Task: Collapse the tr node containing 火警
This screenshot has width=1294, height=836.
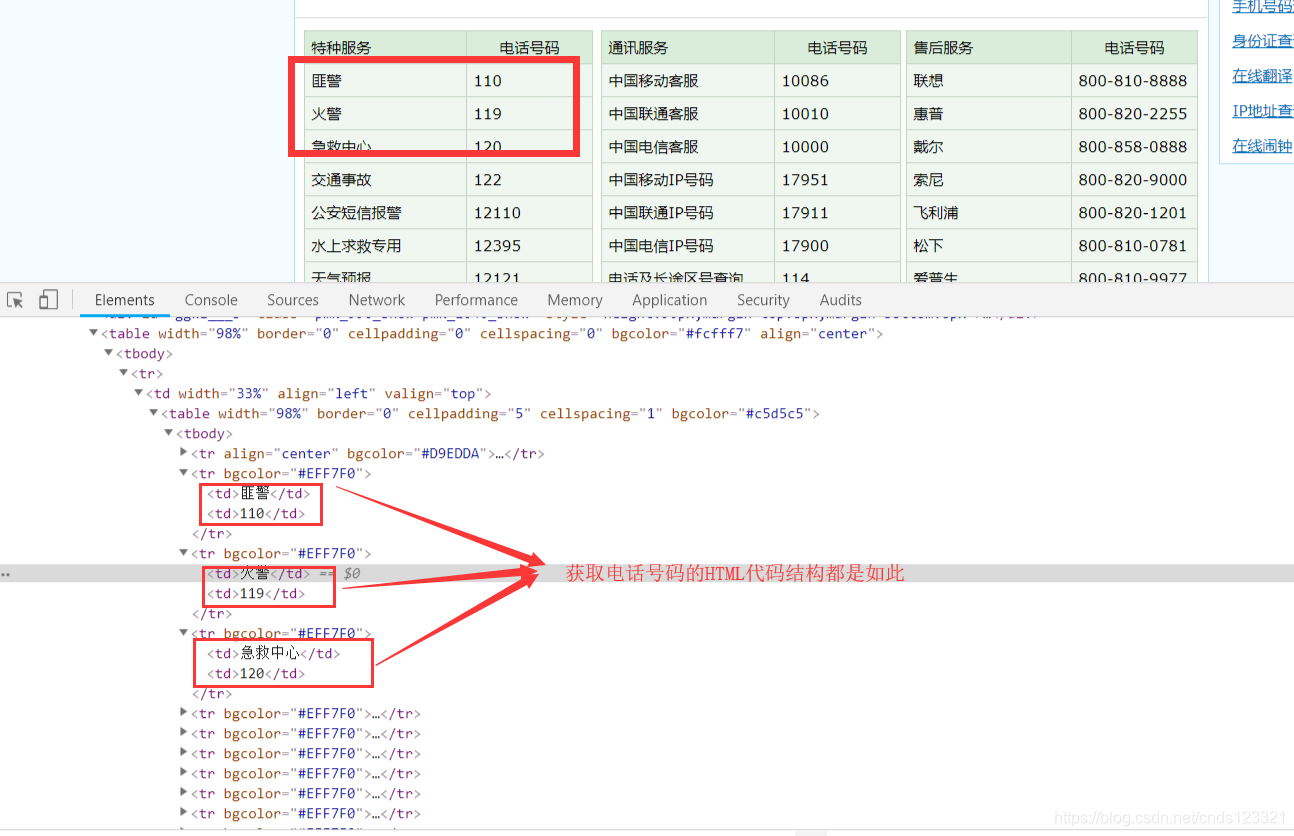Action: (x=184, y=553)
